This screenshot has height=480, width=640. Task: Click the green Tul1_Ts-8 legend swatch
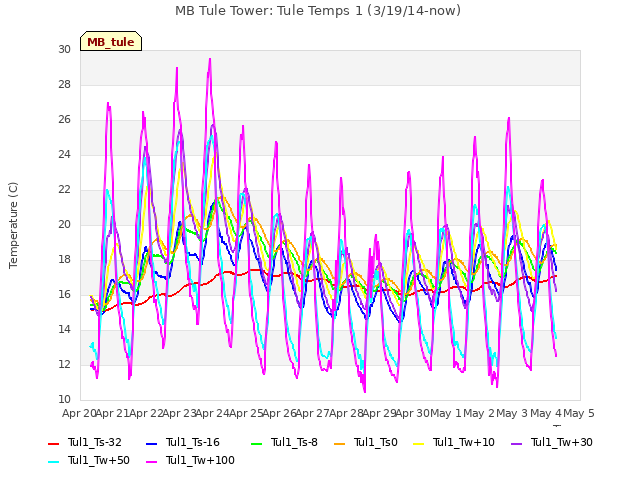pos(256,443)
